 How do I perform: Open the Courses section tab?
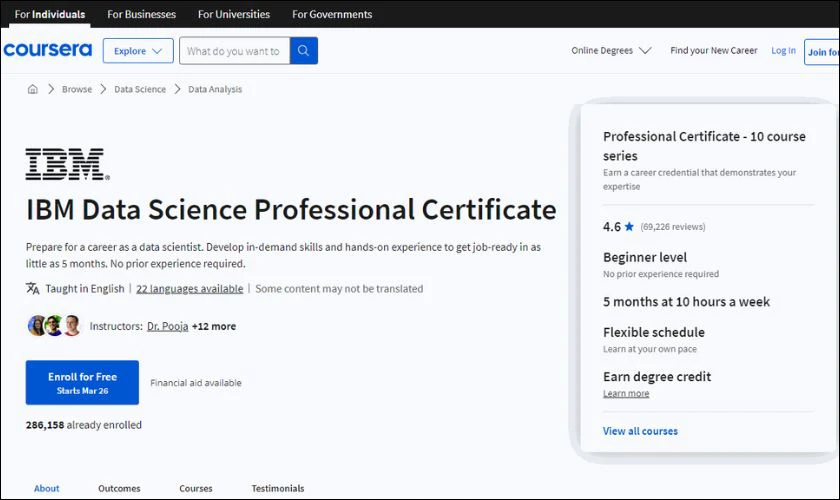point(196,488)
